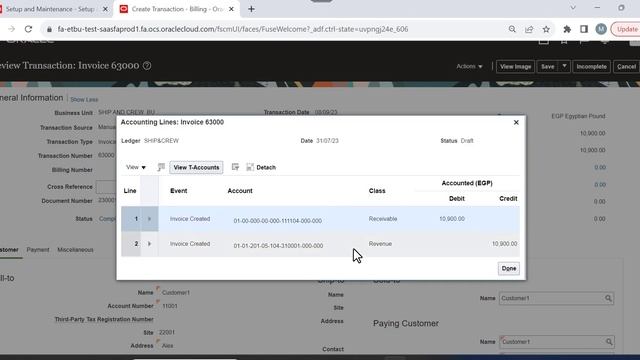
Task: Click the View Image button
Action: 515,67
